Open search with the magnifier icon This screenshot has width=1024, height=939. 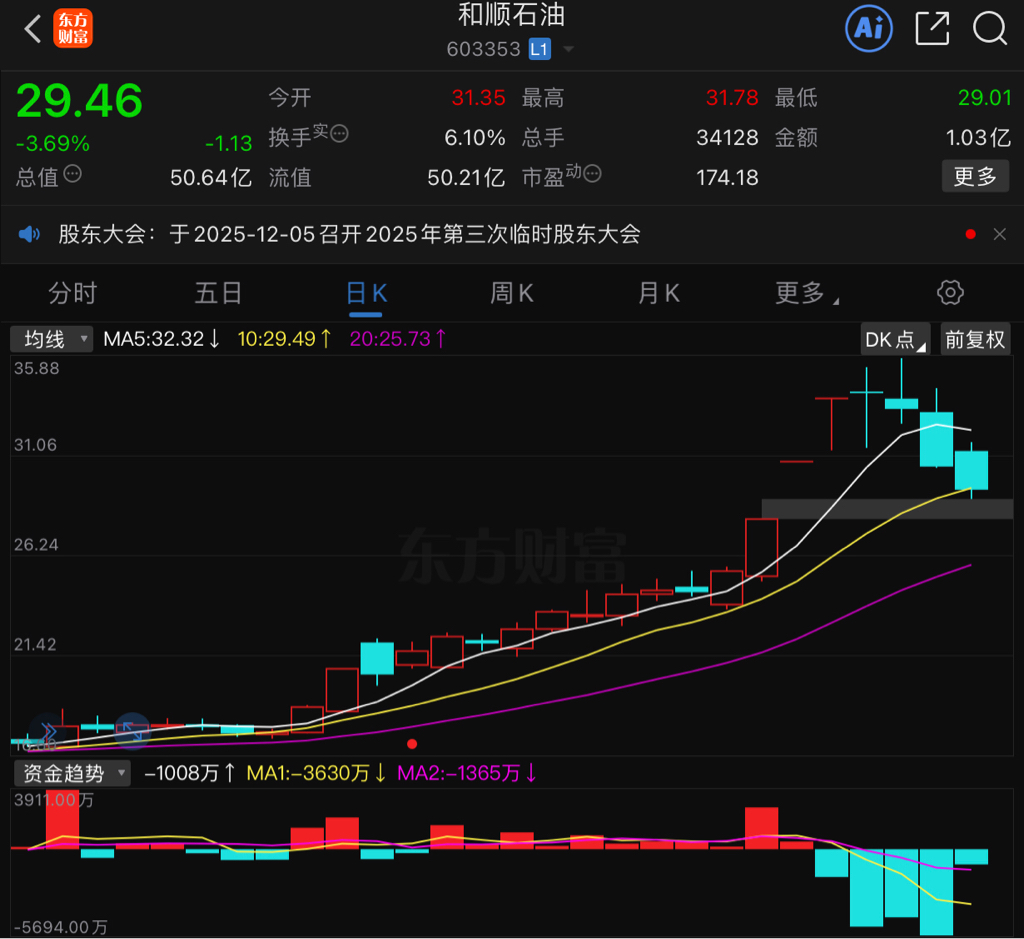pyautogui.click(x=989, y=29)
